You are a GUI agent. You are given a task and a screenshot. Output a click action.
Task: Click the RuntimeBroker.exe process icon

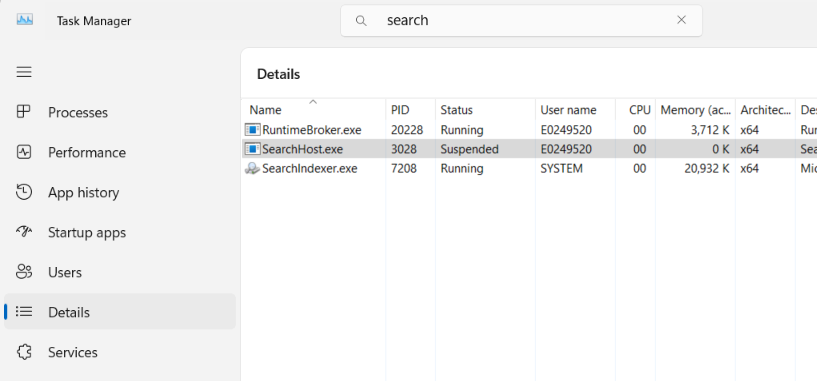click(253, 130)
